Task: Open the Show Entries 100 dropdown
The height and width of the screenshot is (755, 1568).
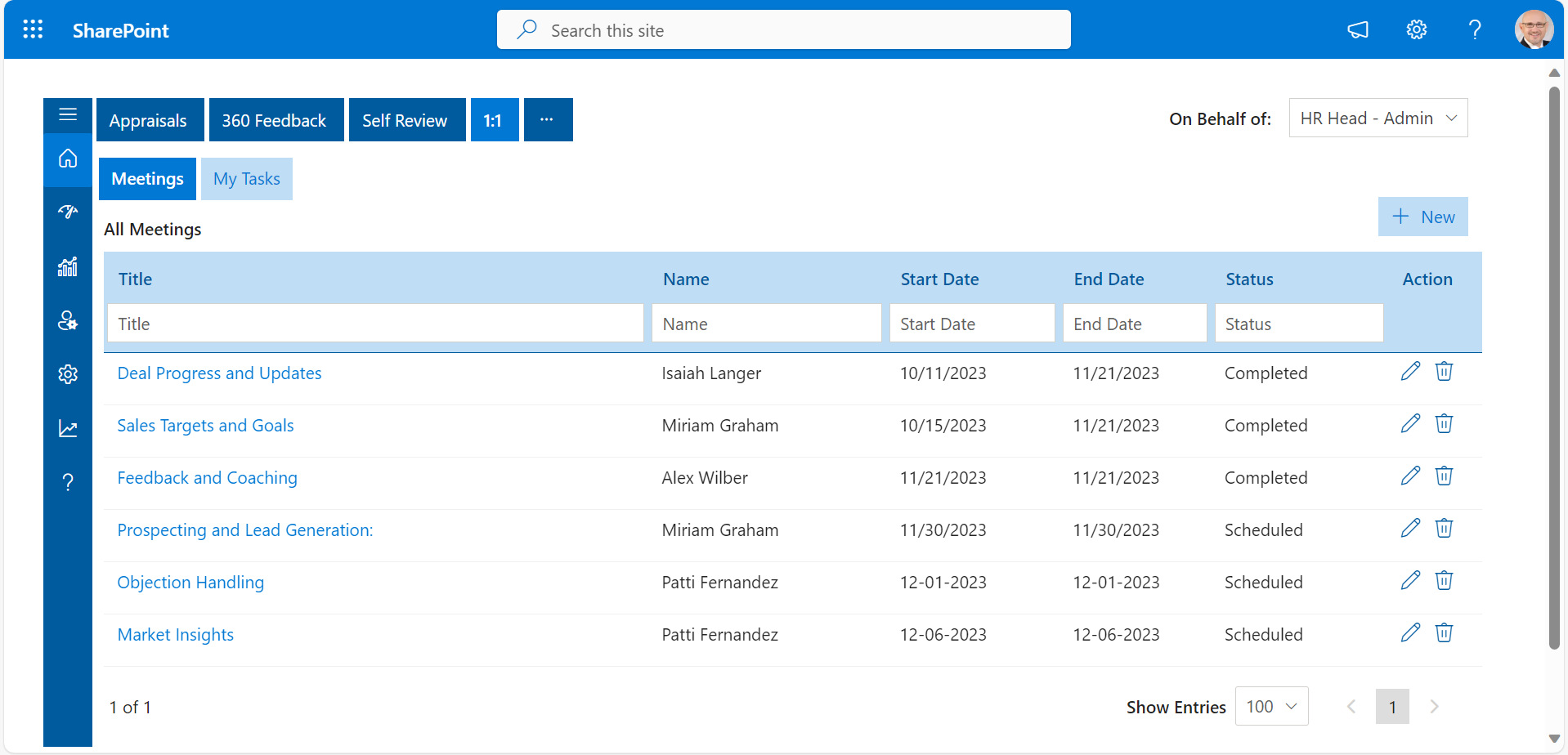Action: 1271,706
